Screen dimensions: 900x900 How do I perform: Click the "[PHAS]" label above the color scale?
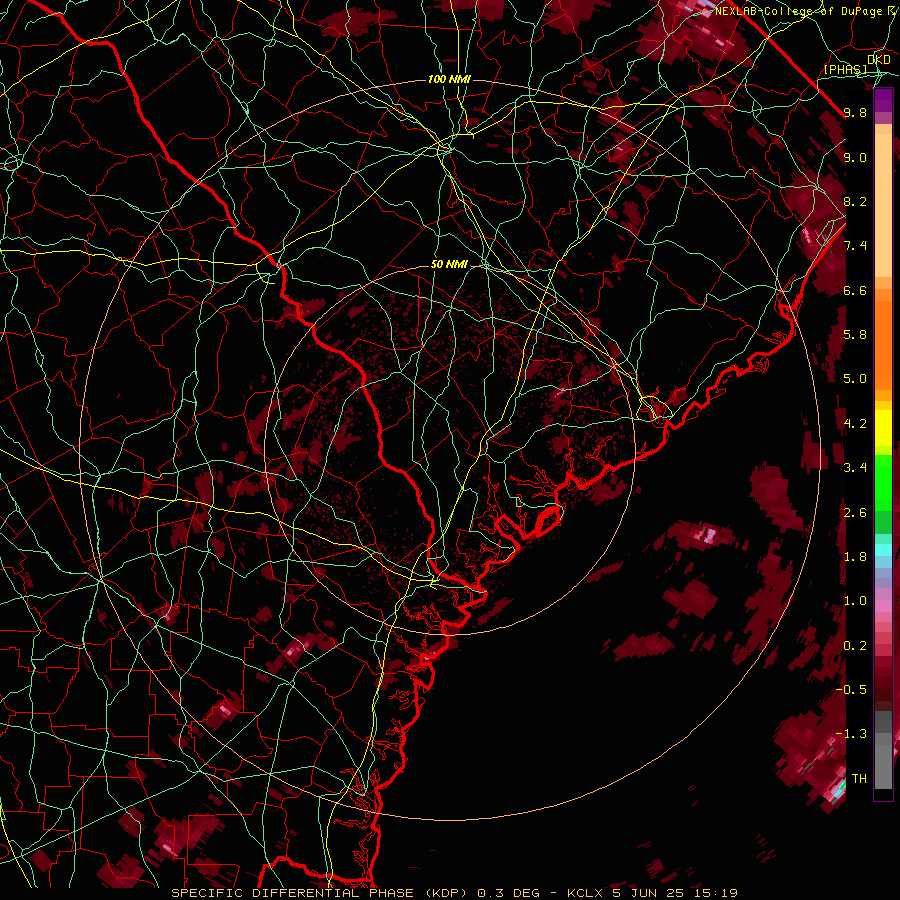point(845,69)
